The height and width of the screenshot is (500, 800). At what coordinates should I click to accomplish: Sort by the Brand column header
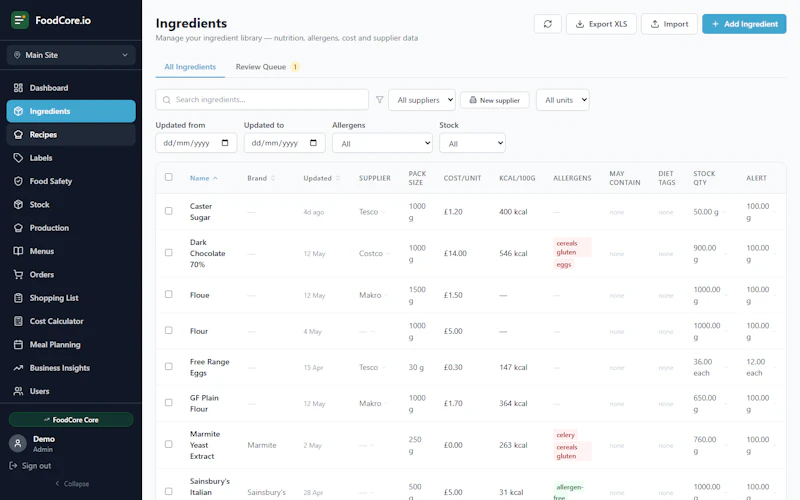pos(261,178)
